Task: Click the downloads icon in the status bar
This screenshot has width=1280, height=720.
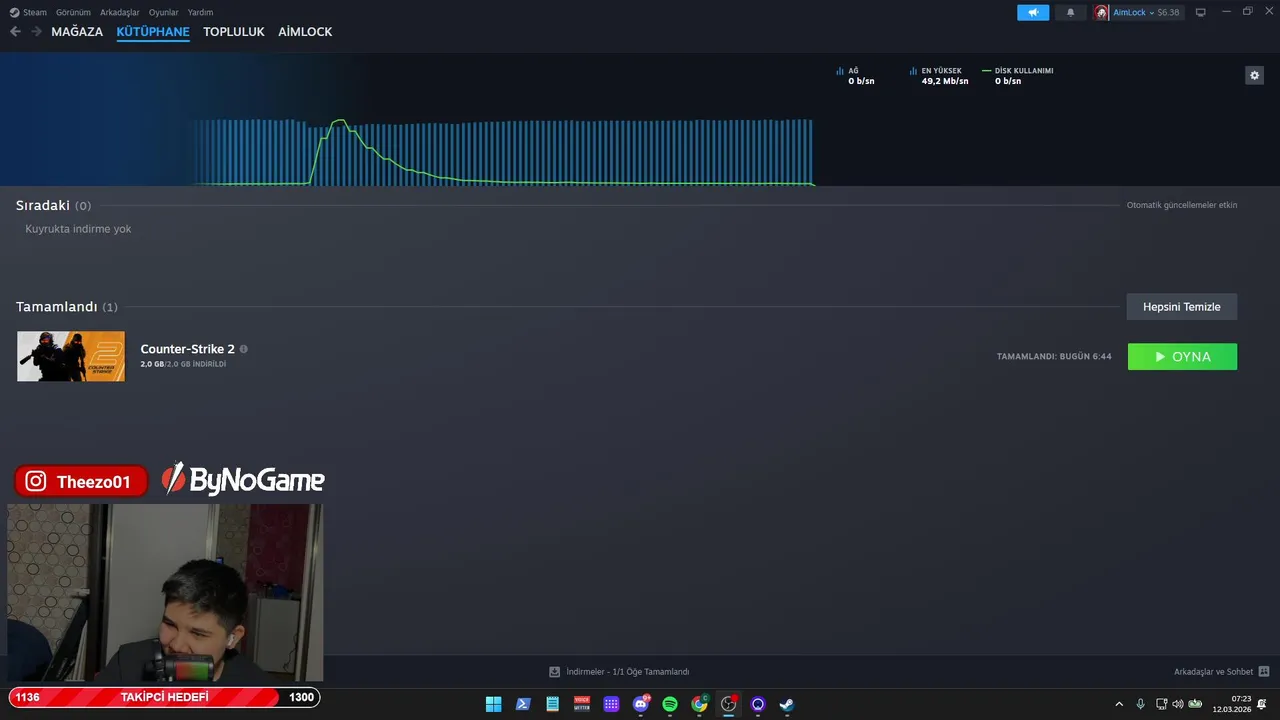Action: pyautogui.click(x=555, y=672)
